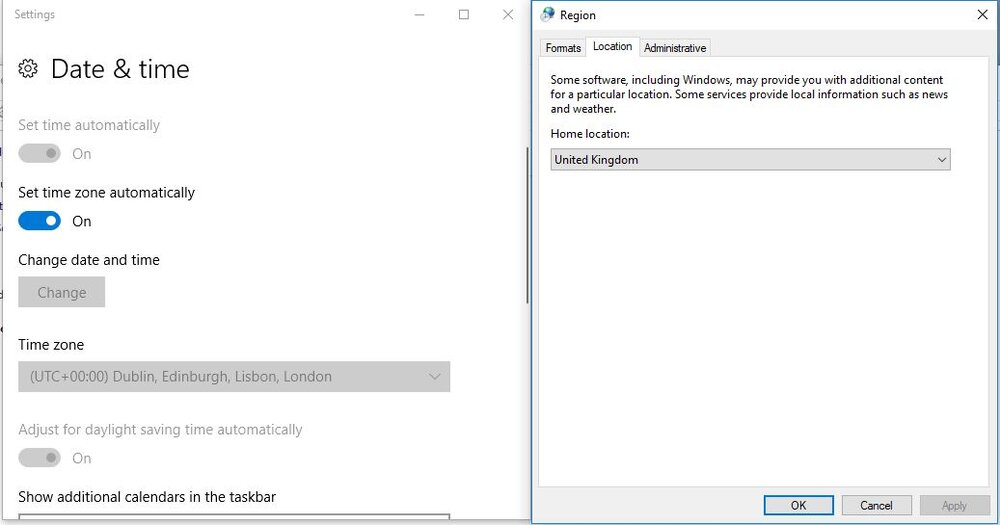Click the Settings gear icon beside Date & time
Image resolution: width=1000 pixels, height=525 pixels.
[27, 68]
